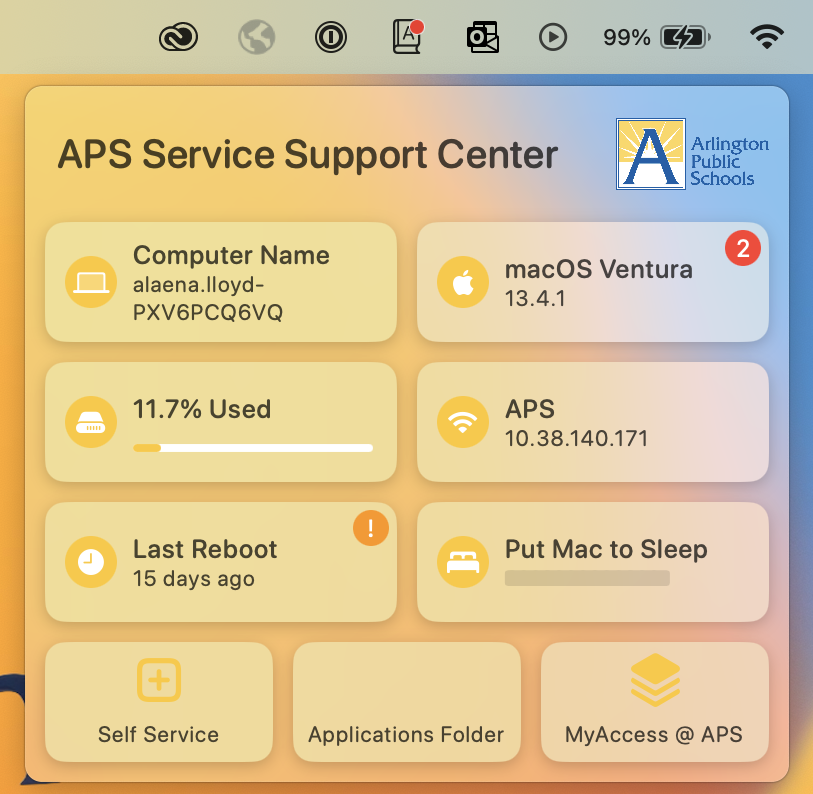Click the Last Reboot label
Screen dimensions: 813x794
pyautogui.click(x=205, y=549)
